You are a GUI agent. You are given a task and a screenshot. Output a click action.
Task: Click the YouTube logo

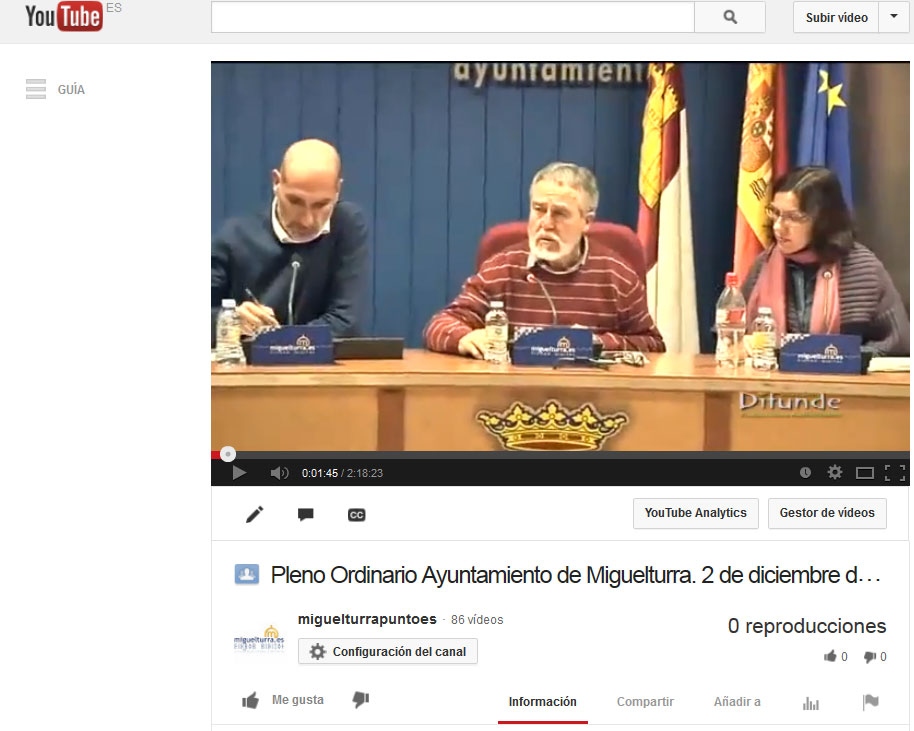point(64,17)
